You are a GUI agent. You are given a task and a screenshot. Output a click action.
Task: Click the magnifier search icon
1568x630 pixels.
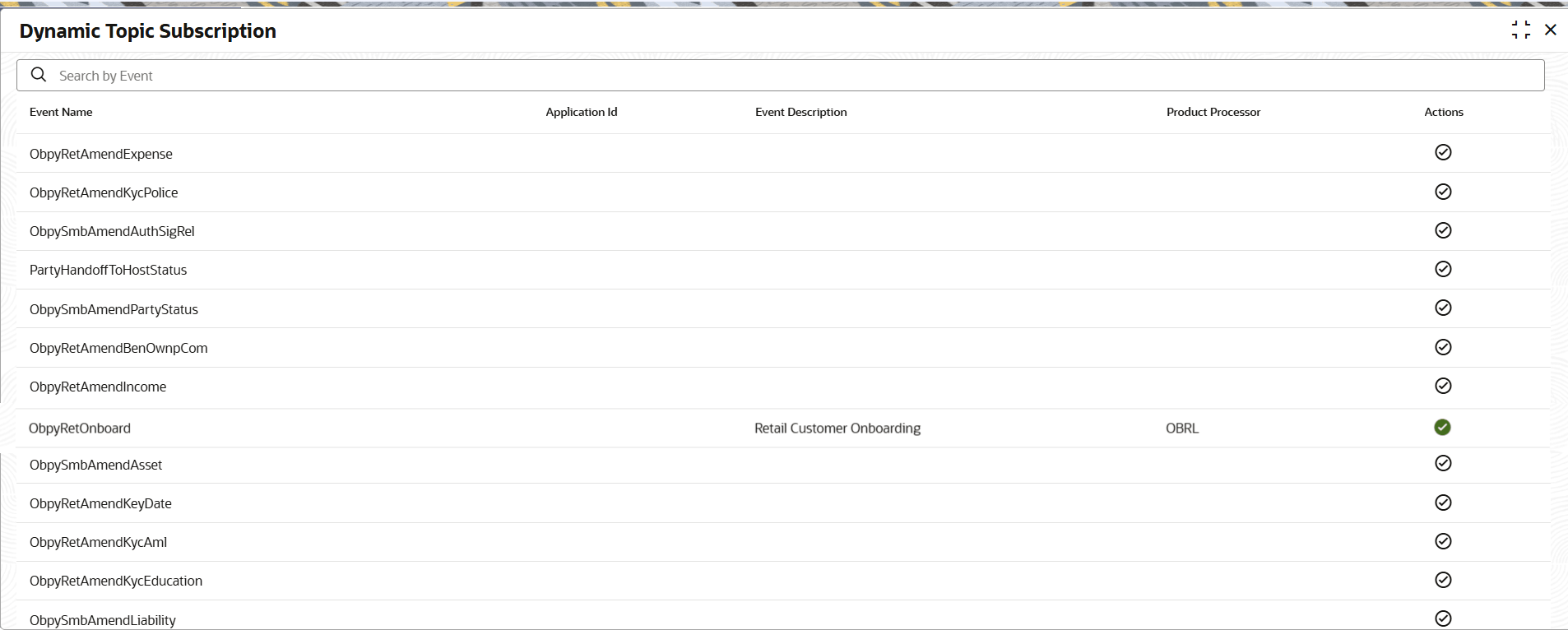click(39, 75)
